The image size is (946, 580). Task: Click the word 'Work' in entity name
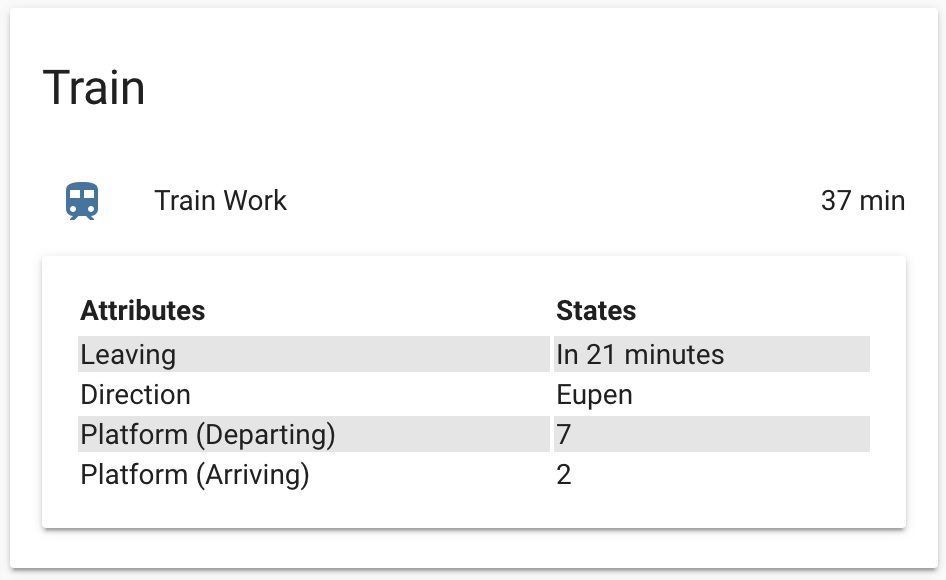click(256, 200)
